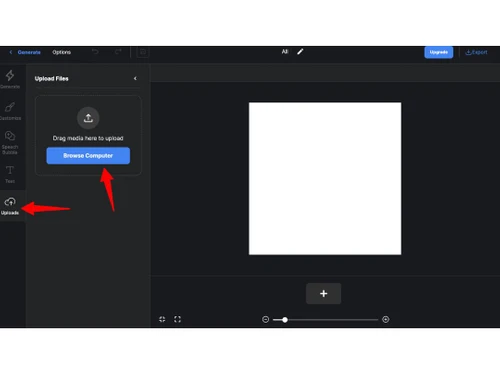Click the 'Upload Files' panel heading
The height and width of the screenshot is (375, 500).
tap(52, 79)
